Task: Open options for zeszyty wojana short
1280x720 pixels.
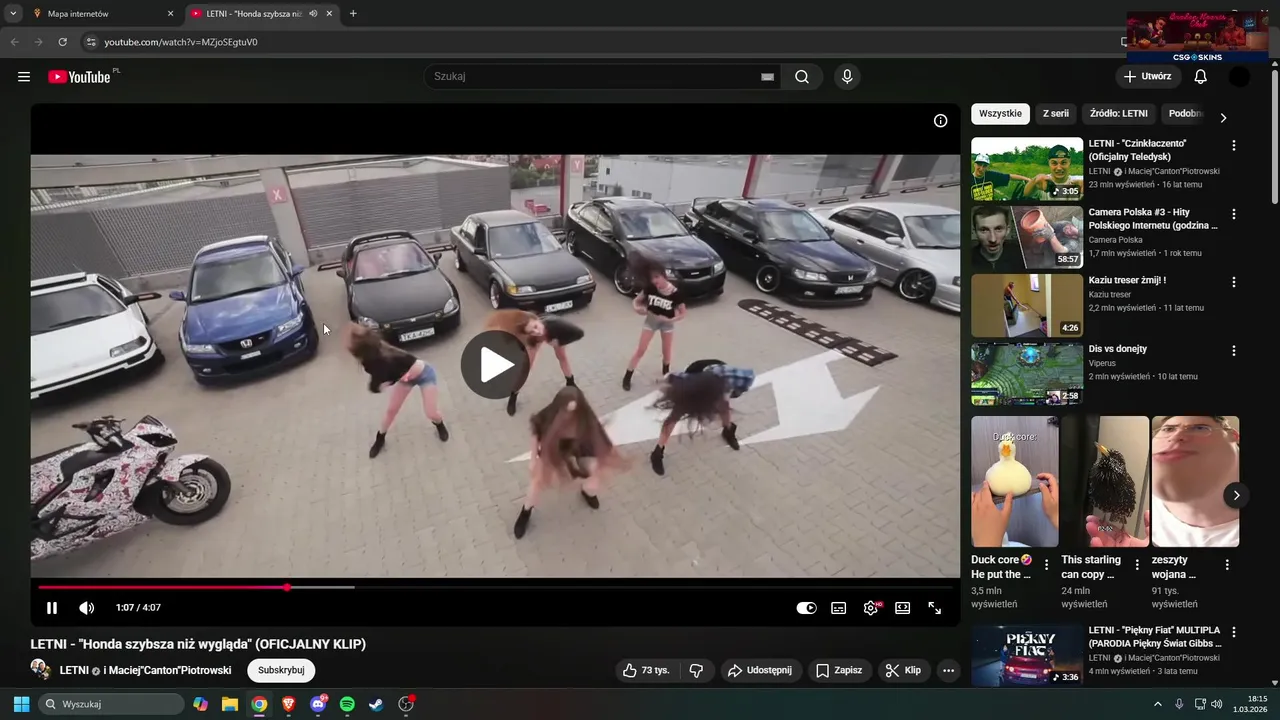Action: point(1227,565)
